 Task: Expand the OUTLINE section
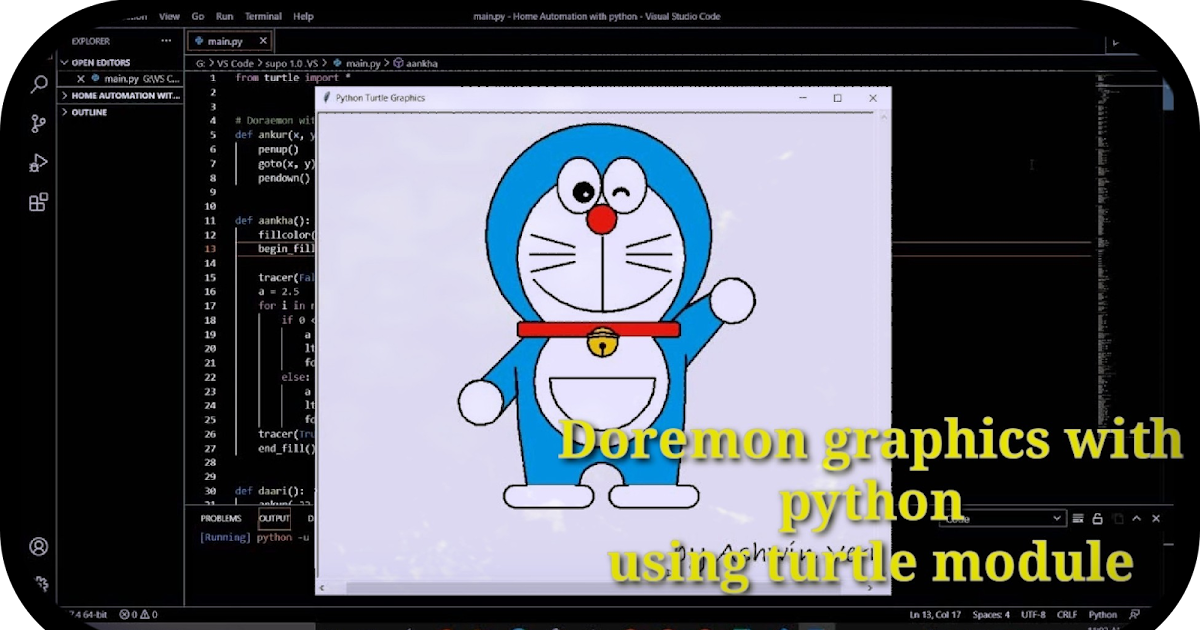[x=90, y=111]
